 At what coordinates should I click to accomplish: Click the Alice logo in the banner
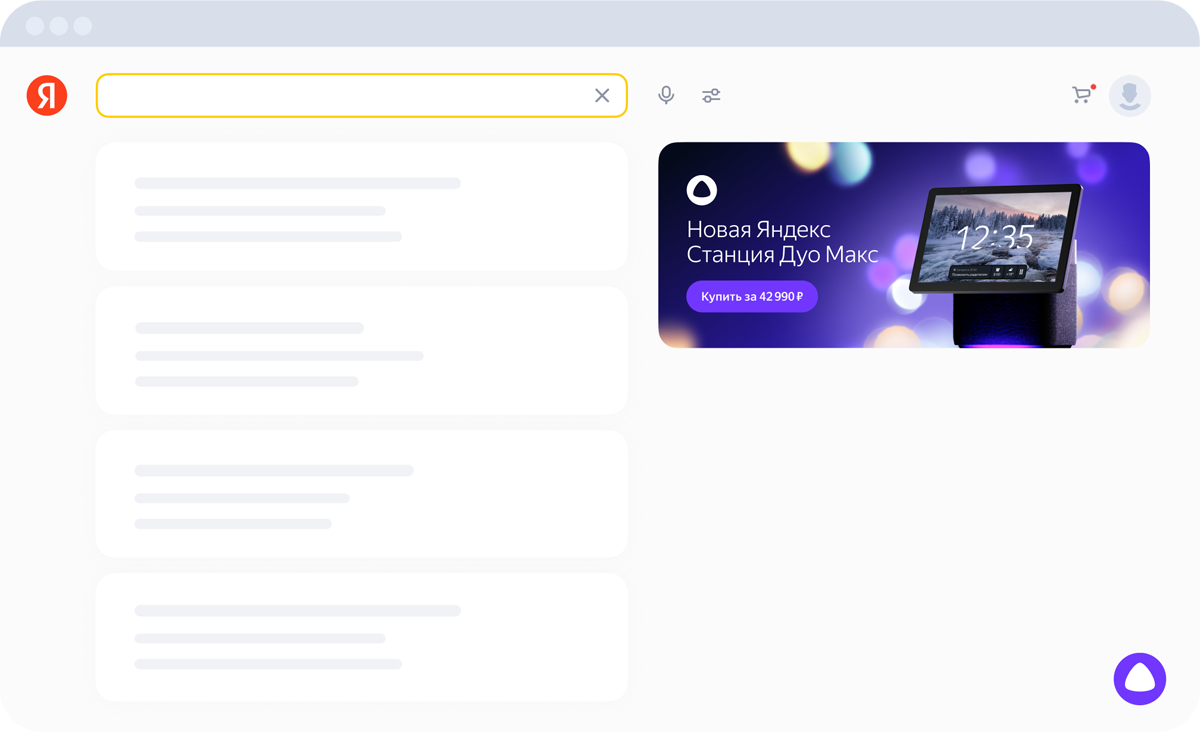coord(702,189)
